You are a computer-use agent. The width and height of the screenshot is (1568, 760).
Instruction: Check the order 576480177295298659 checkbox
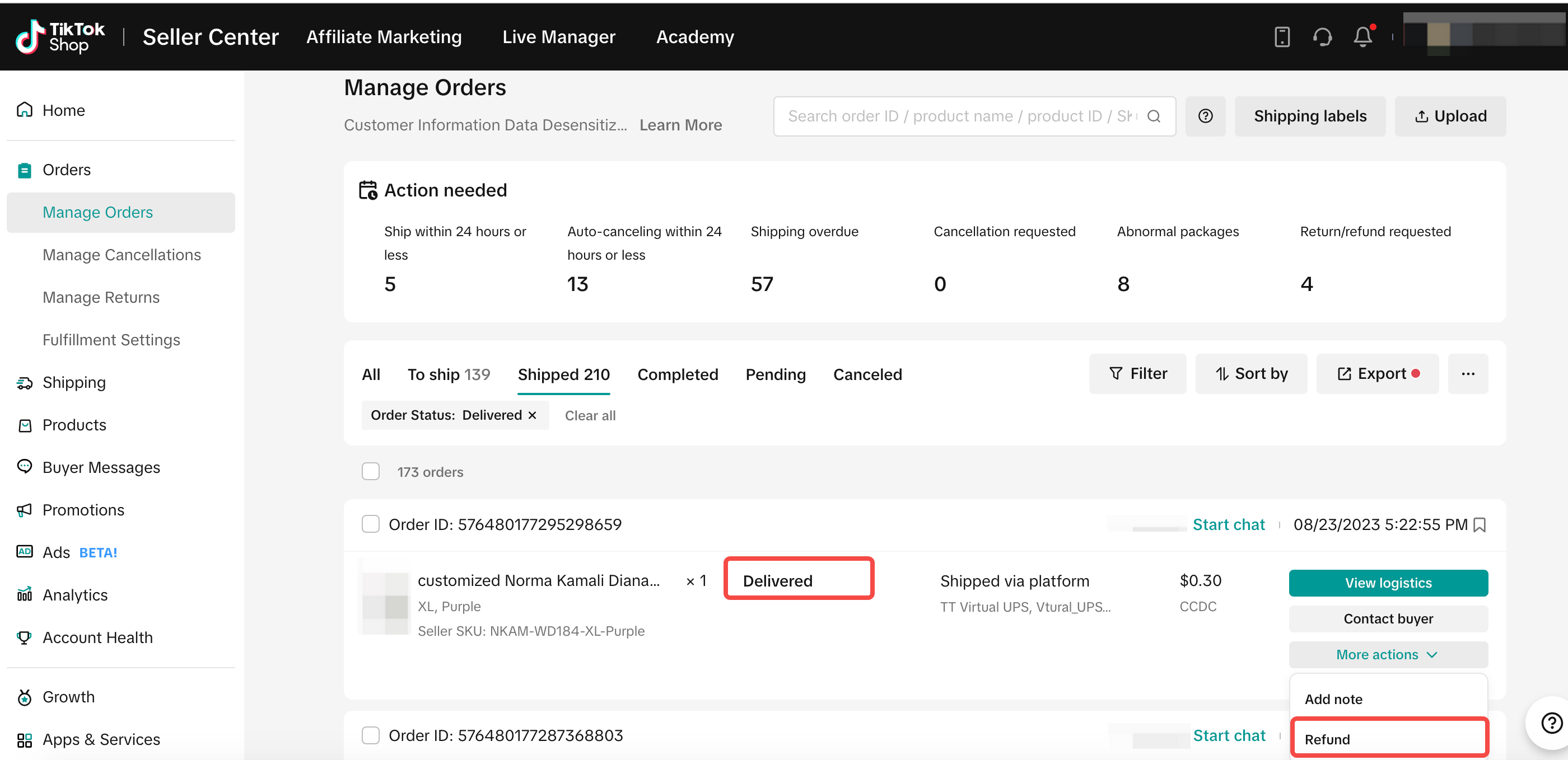[x=371, y=524]
